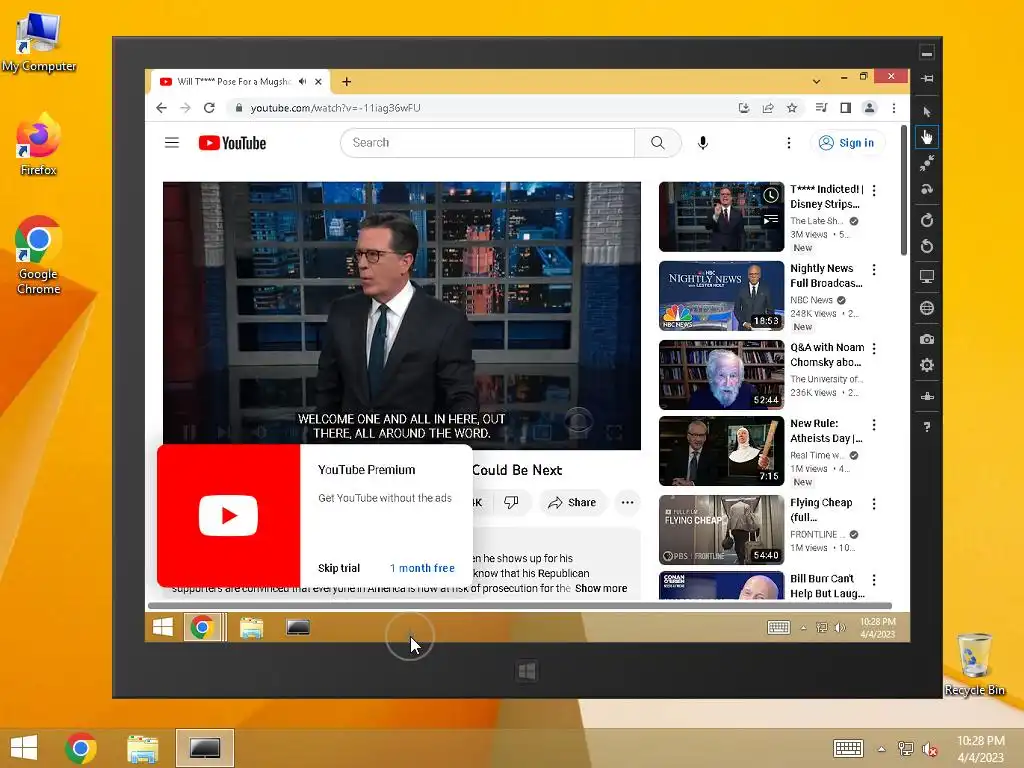Choose the pinch zoom gesture tool

coord(927,163)
